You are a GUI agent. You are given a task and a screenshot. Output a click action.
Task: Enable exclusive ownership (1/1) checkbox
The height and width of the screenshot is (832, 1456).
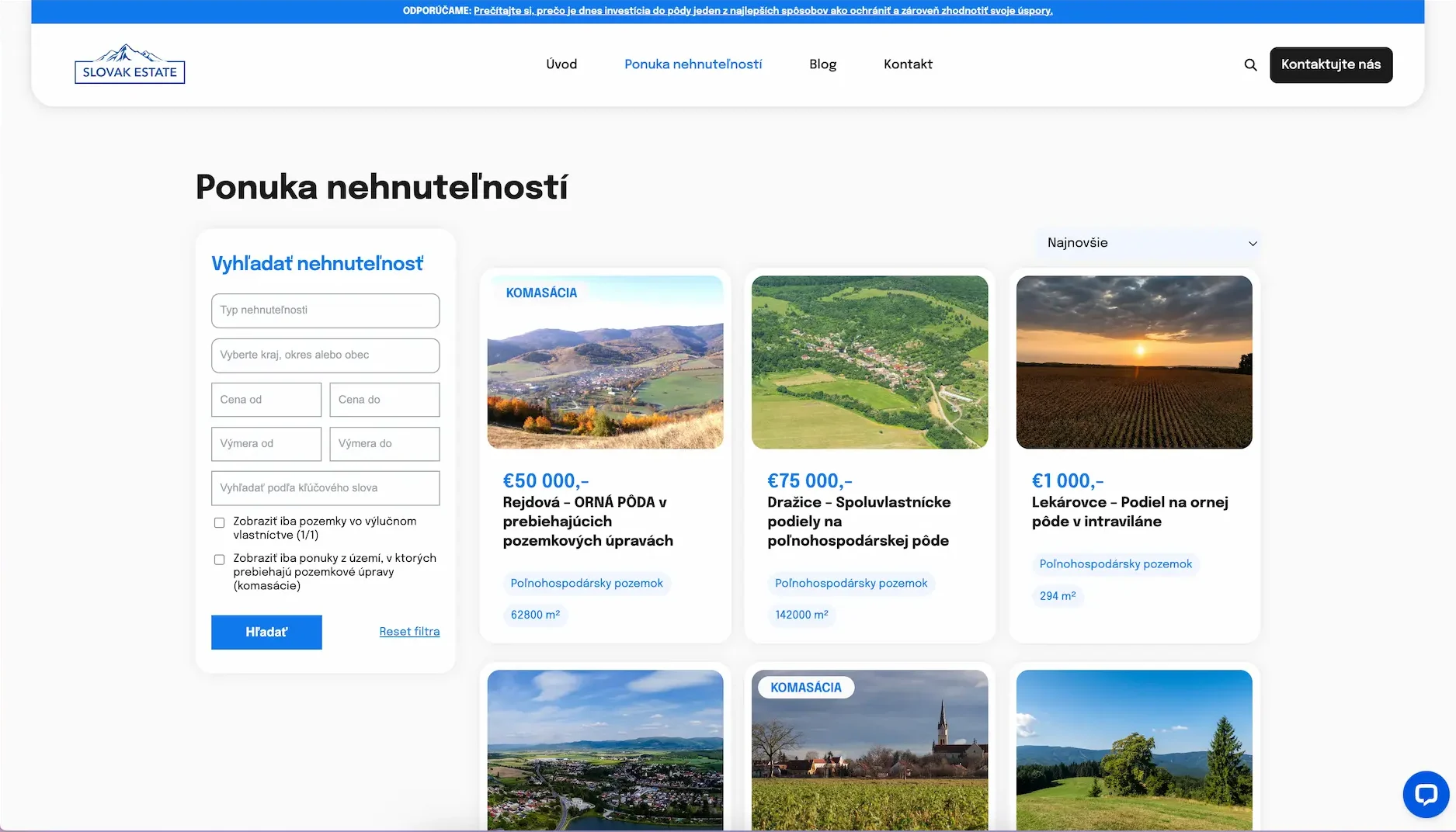pyautogui.click(x=220, y=522)
